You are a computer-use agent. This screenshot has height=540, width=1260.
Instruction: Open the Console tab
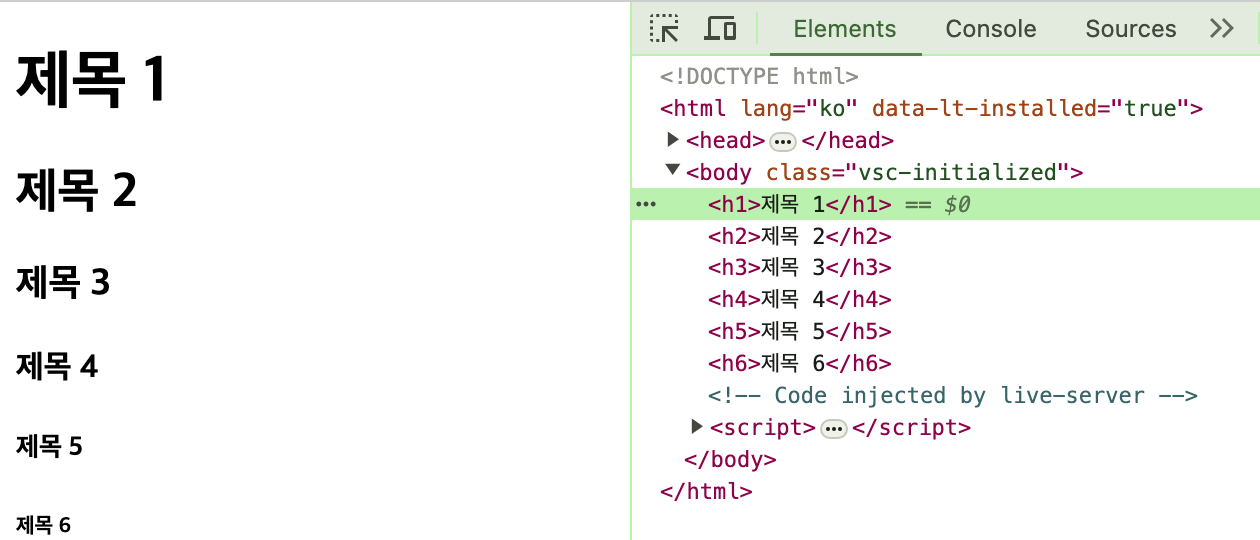tap(991, 29)
